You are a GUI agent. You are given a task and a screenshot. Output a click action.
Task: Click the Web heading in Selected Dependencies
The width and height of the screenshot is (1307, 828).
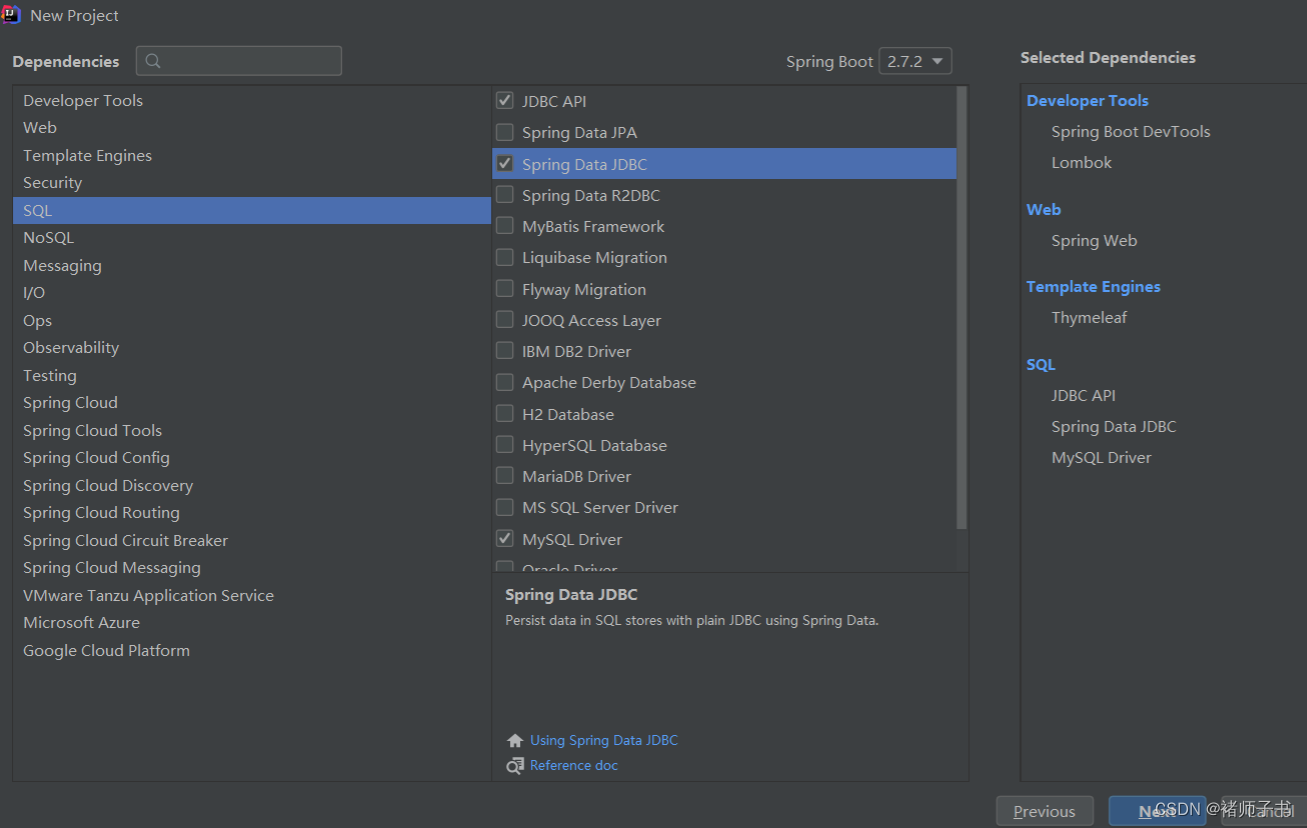click(1043, 209)
